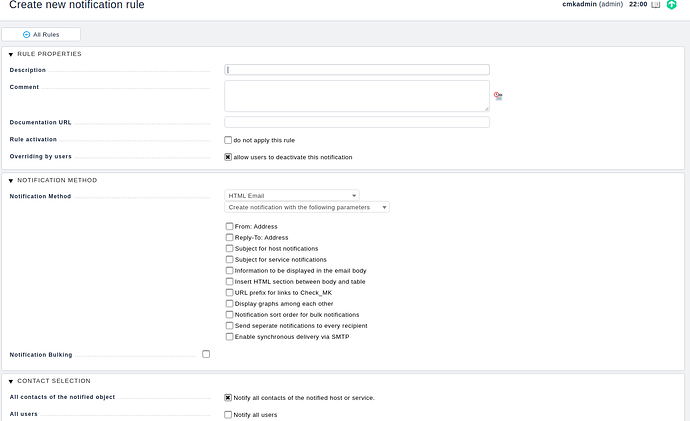Open the book icon next to 22:00
This screenshot has height=421, width=690.
click(x=656, y=4)
